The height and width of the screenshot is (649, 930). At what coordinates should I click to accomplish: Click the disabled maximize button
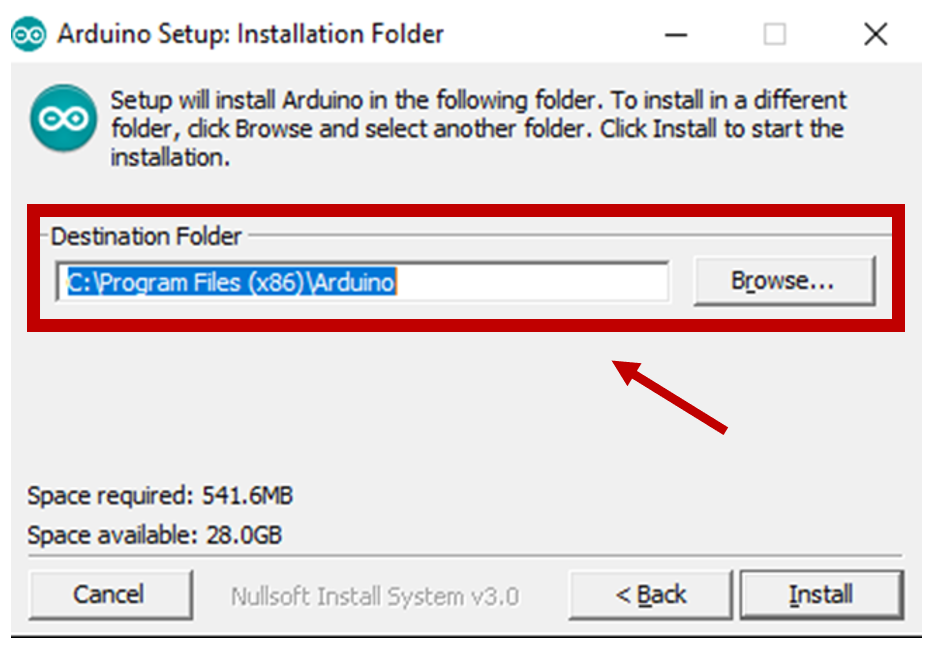tap(775, 34)
